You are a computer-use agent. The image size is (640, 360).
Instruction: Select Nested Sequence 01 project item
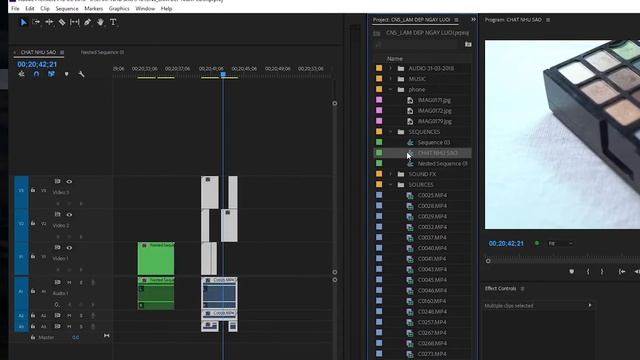pyautogui.click(x=442, y=164)
